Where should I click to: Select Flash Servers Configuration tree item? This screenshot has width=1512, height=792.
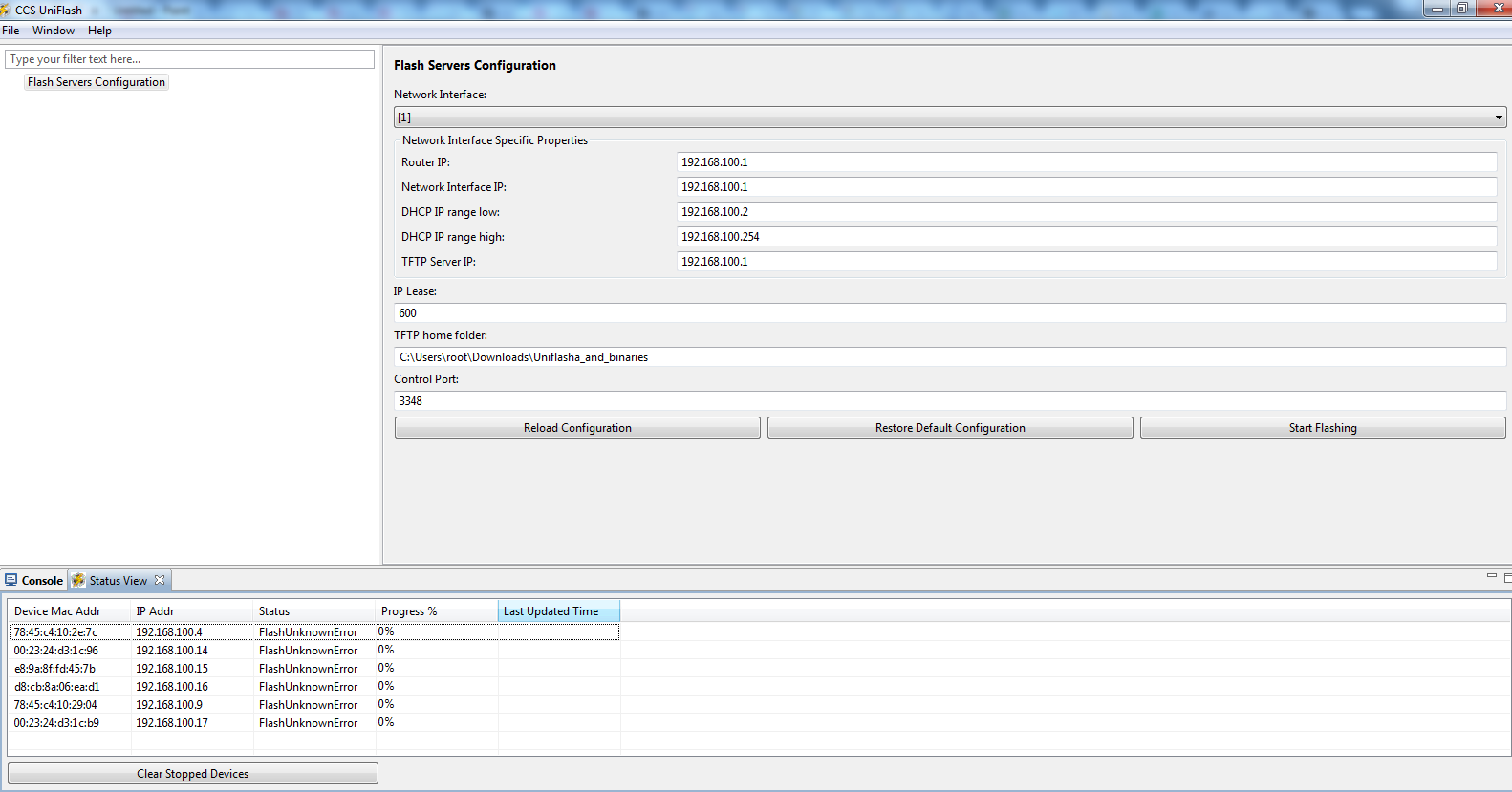pyautogui.click(x=97, y=82)
